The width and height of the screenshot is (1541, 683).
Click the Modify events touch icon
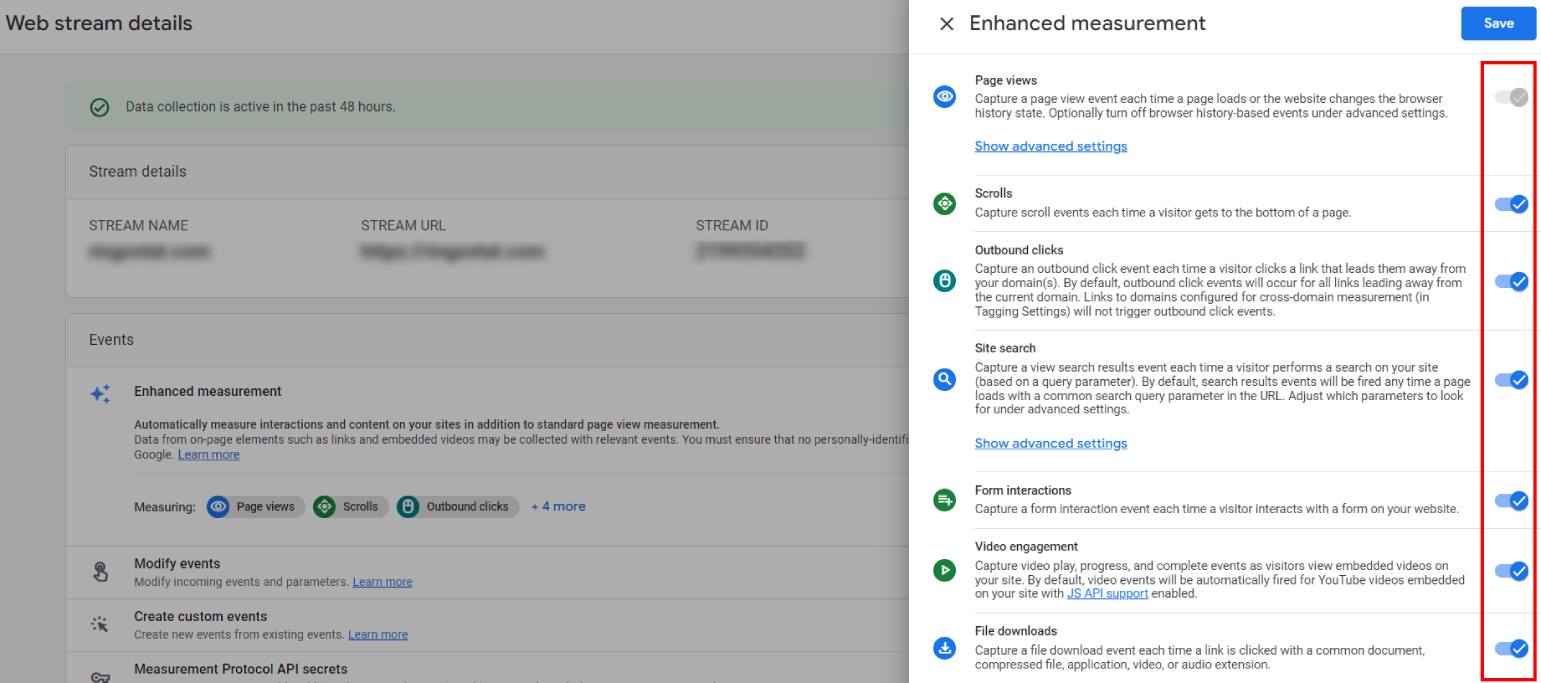click(x=100, y=572)
